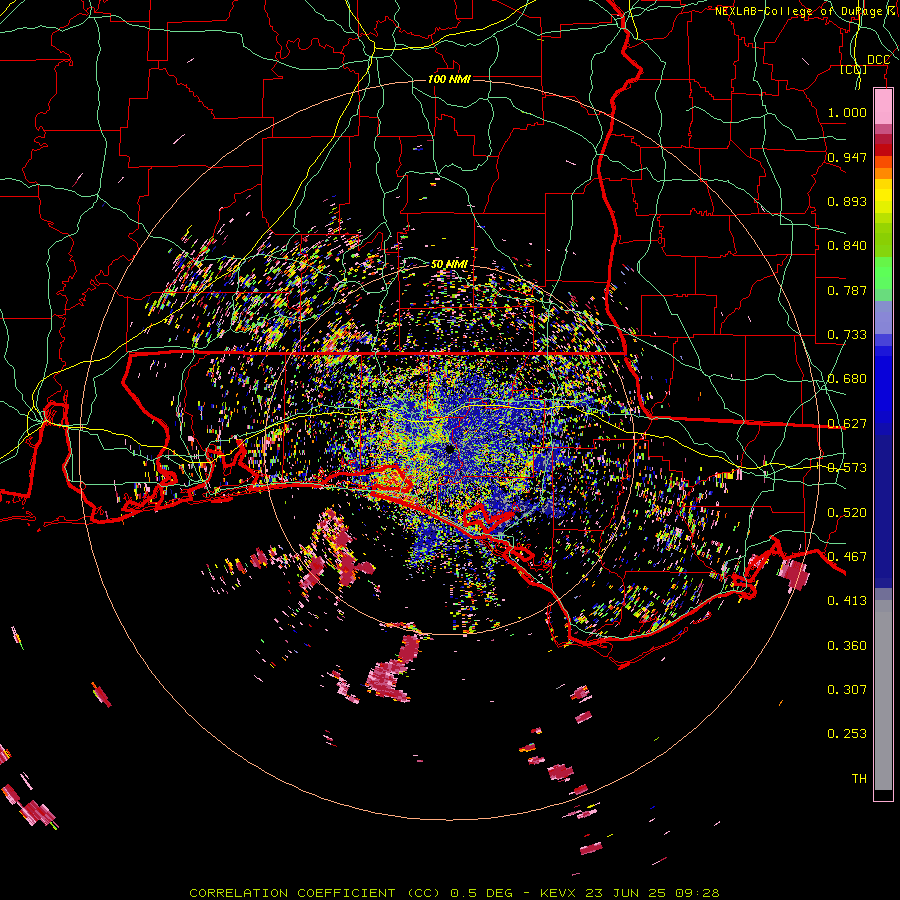Select the 0.467 scale value
Screen dimensions: 900x900
click(847, 557)
